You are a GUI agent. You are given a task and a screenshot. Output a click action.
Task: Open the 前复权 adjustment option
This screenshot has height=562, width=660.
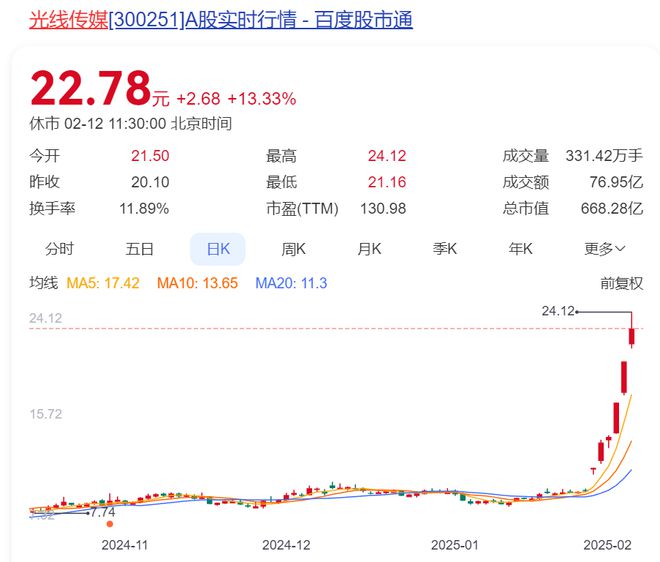point(622,283)
